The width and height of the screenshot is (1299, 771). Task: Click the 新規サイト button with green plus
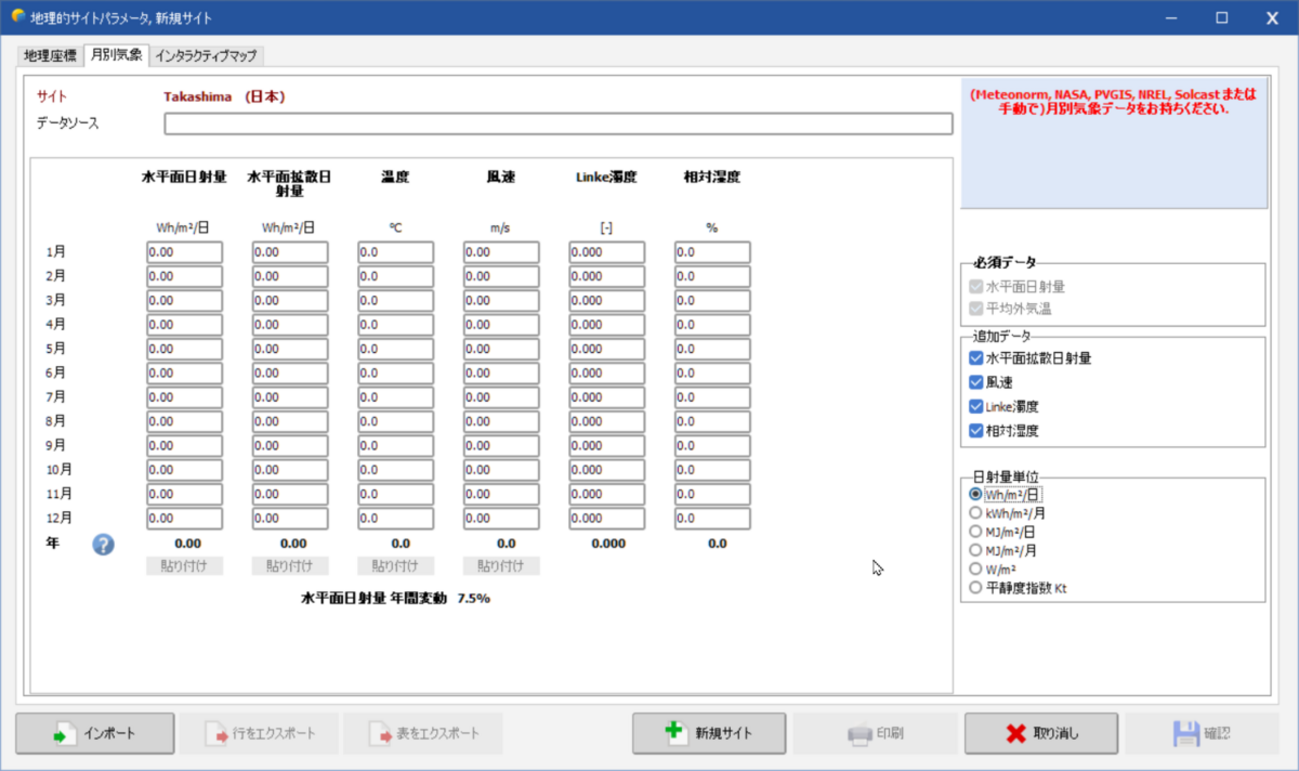pos(708,734)
